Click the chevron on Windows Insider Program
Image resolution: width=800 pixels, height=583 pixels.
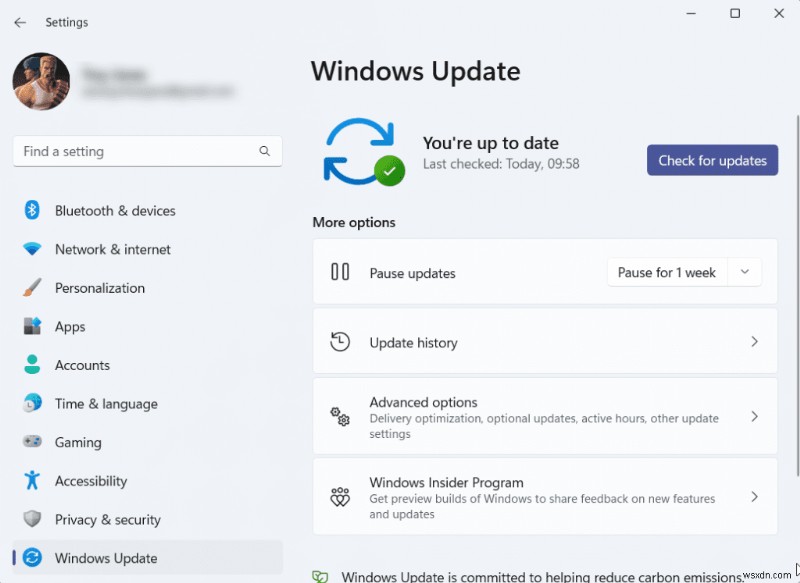pos(754,497)
